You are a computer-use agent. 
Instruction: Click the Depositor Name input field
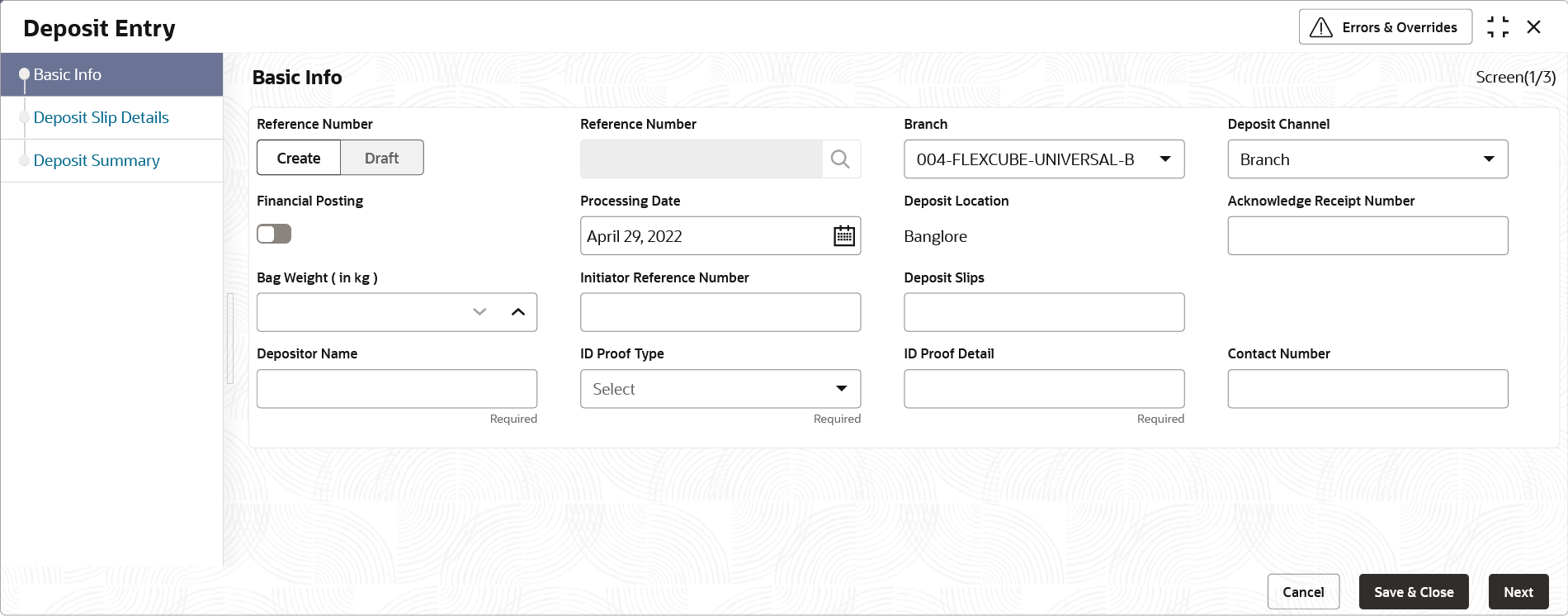[397, 389]
